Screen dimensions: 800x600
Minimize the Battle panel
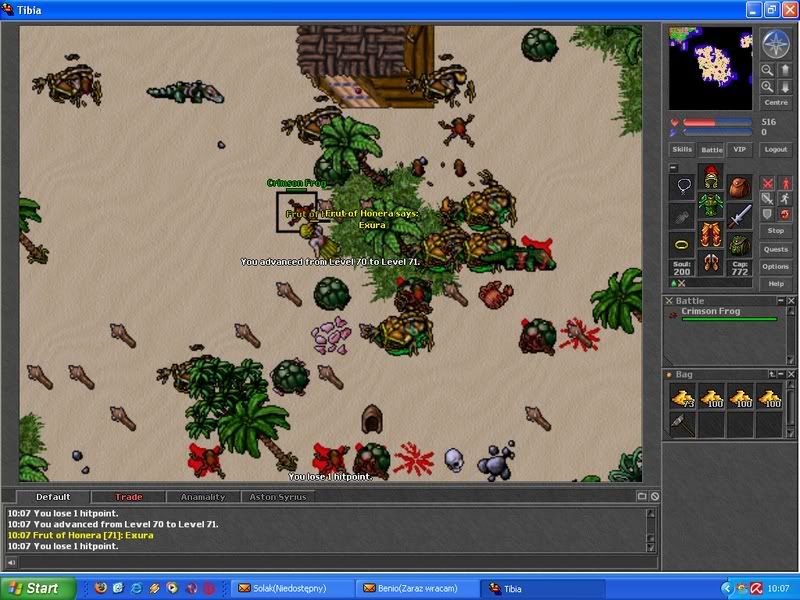click(x=781, y=301)
